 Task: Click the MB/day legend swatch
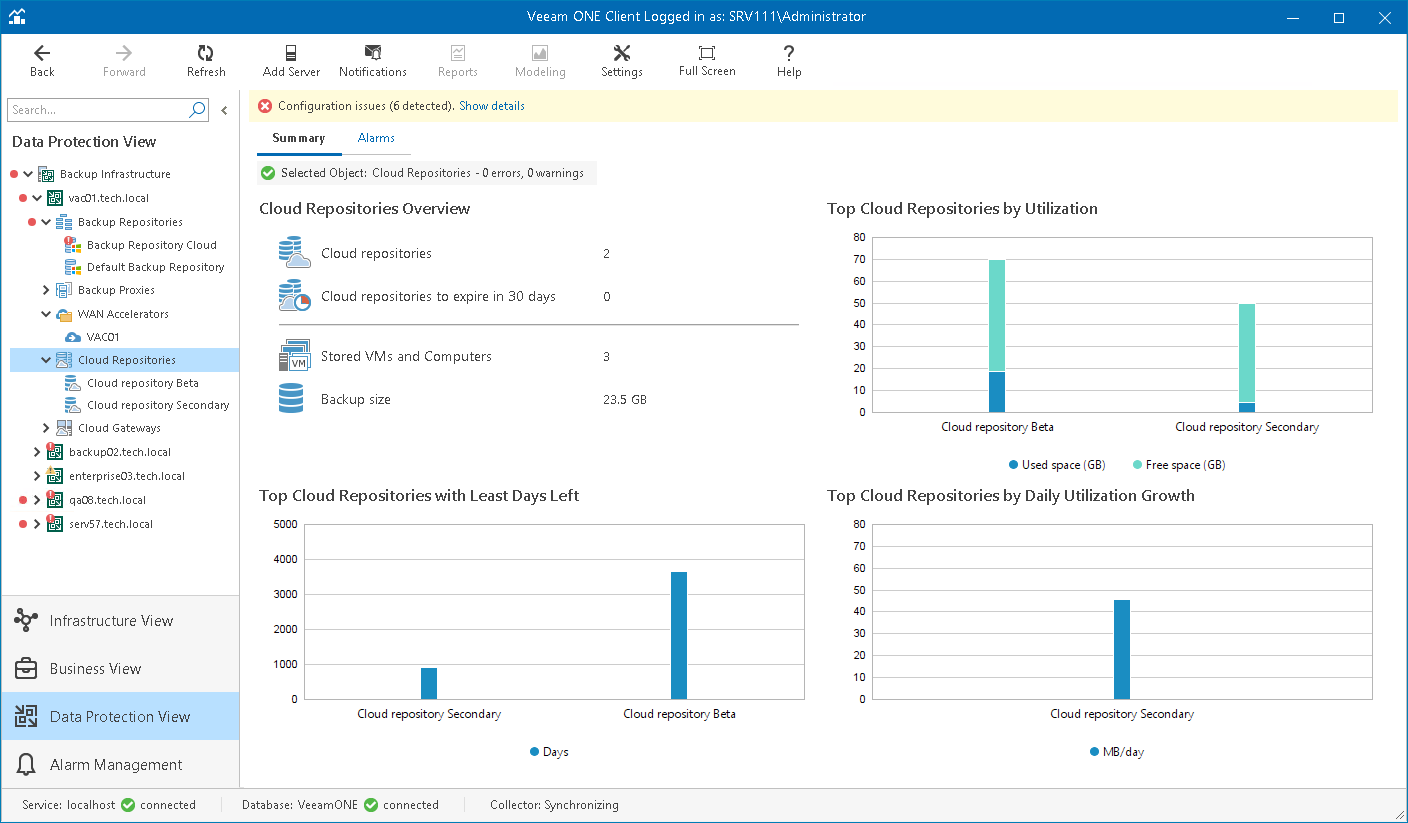tap(1094, 752)
